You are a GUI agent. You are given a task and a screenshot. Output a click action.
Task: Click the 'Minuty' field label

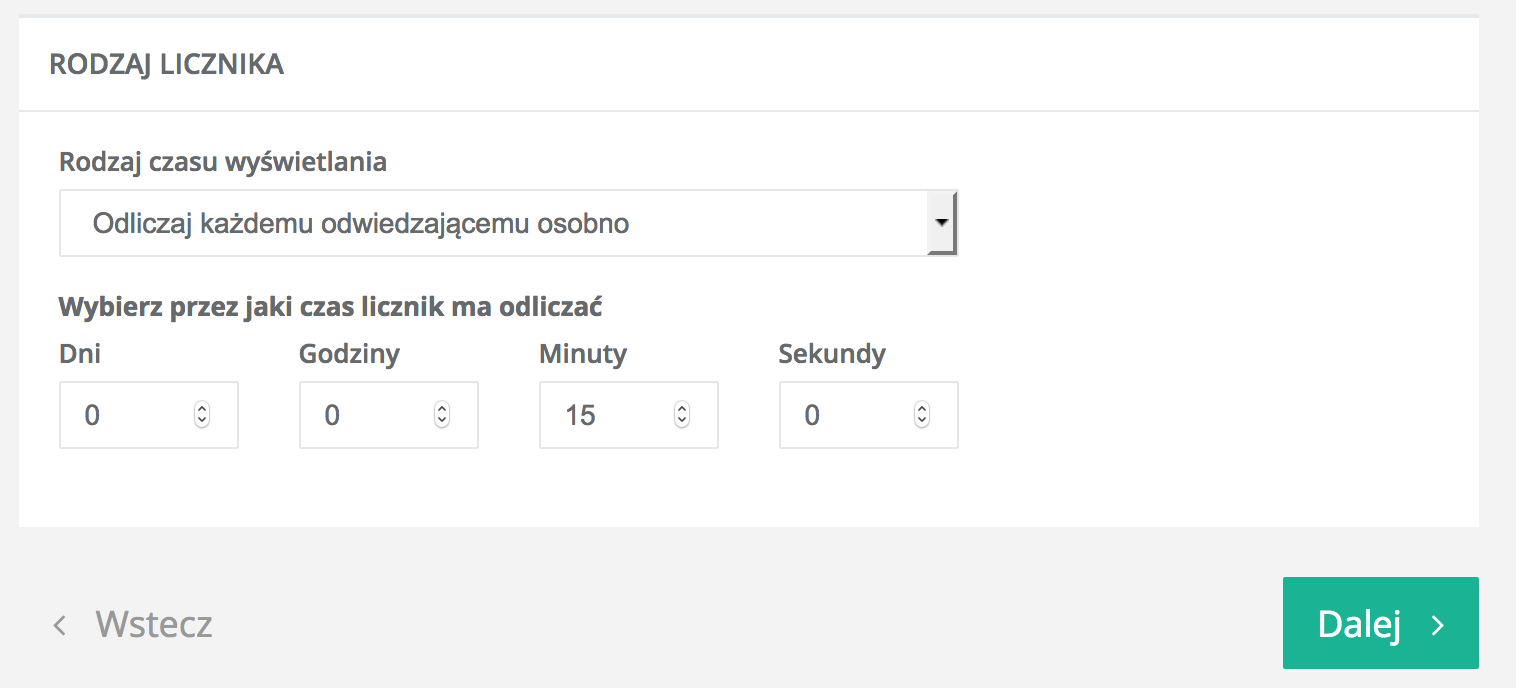582,354
